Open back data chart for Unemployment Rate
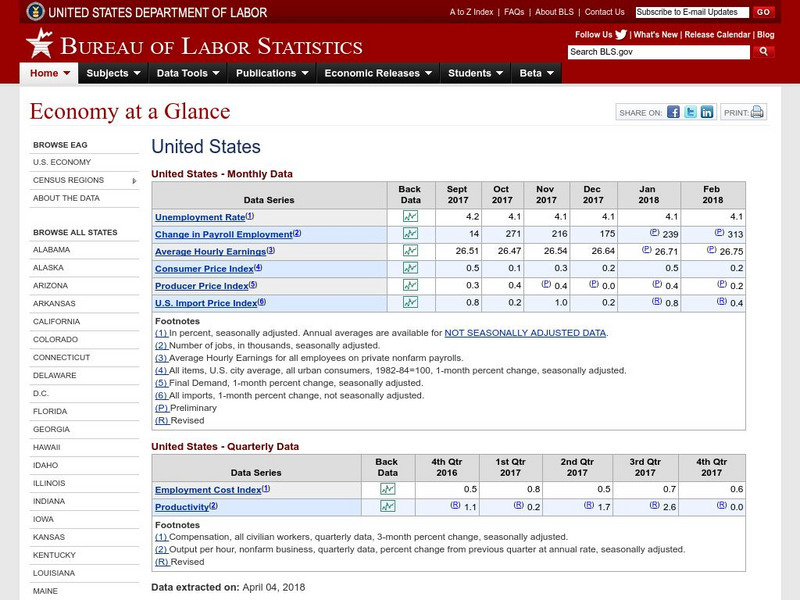 (x=410, y=216)
